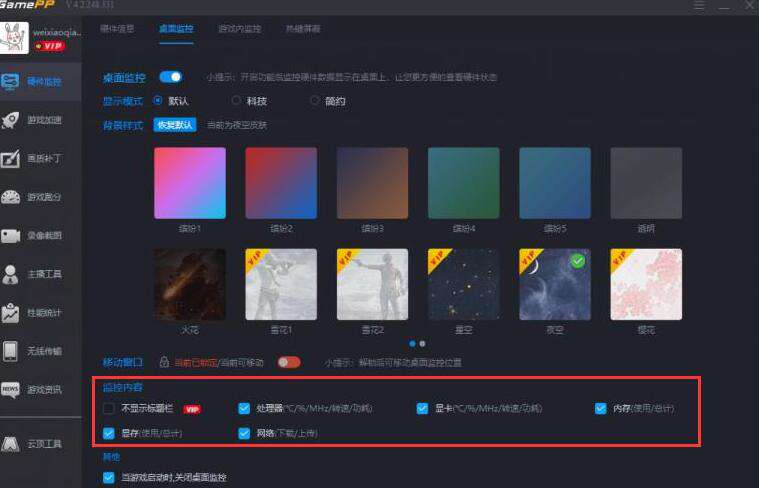The image size is (759, 488).
Task: Click the 当前为夜空皮肤 status text
Action: point(237,125)
